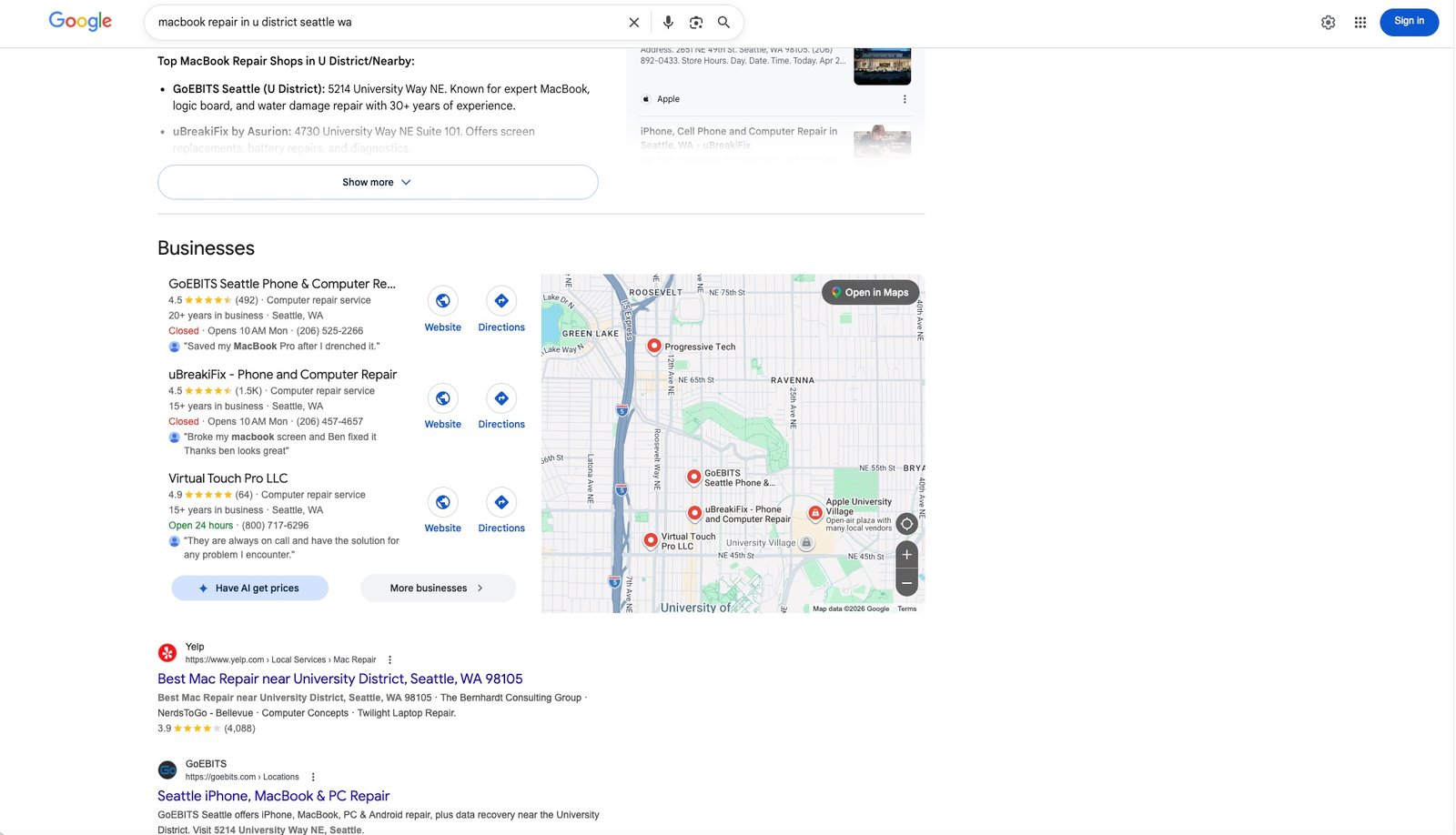This screenshot has width=1456, height=835.
Task: Click Open in Maps button
Action: tap(870, 292)
